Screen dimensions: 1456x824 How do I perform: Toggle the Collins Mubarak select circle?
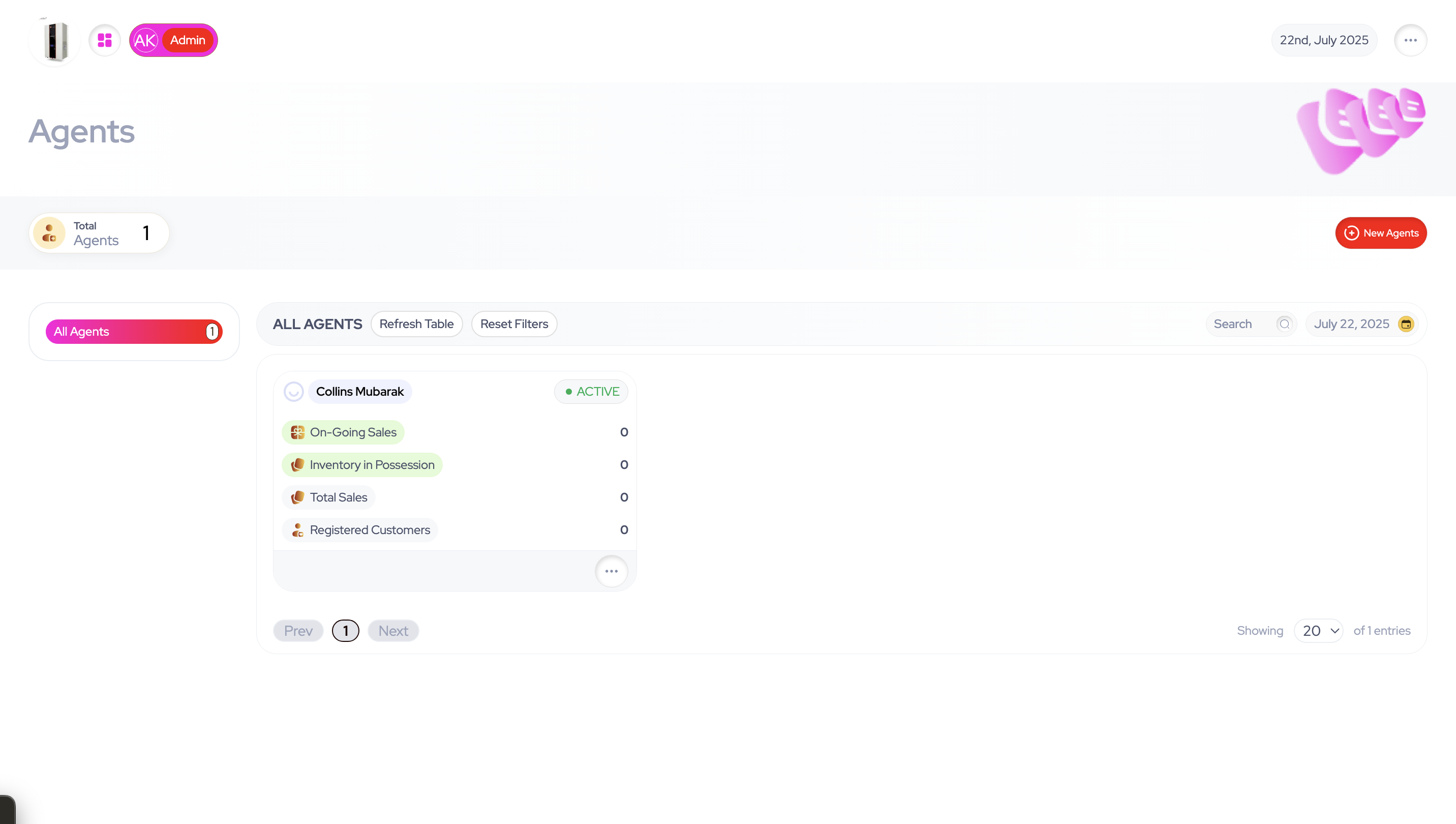coord(293,392)
